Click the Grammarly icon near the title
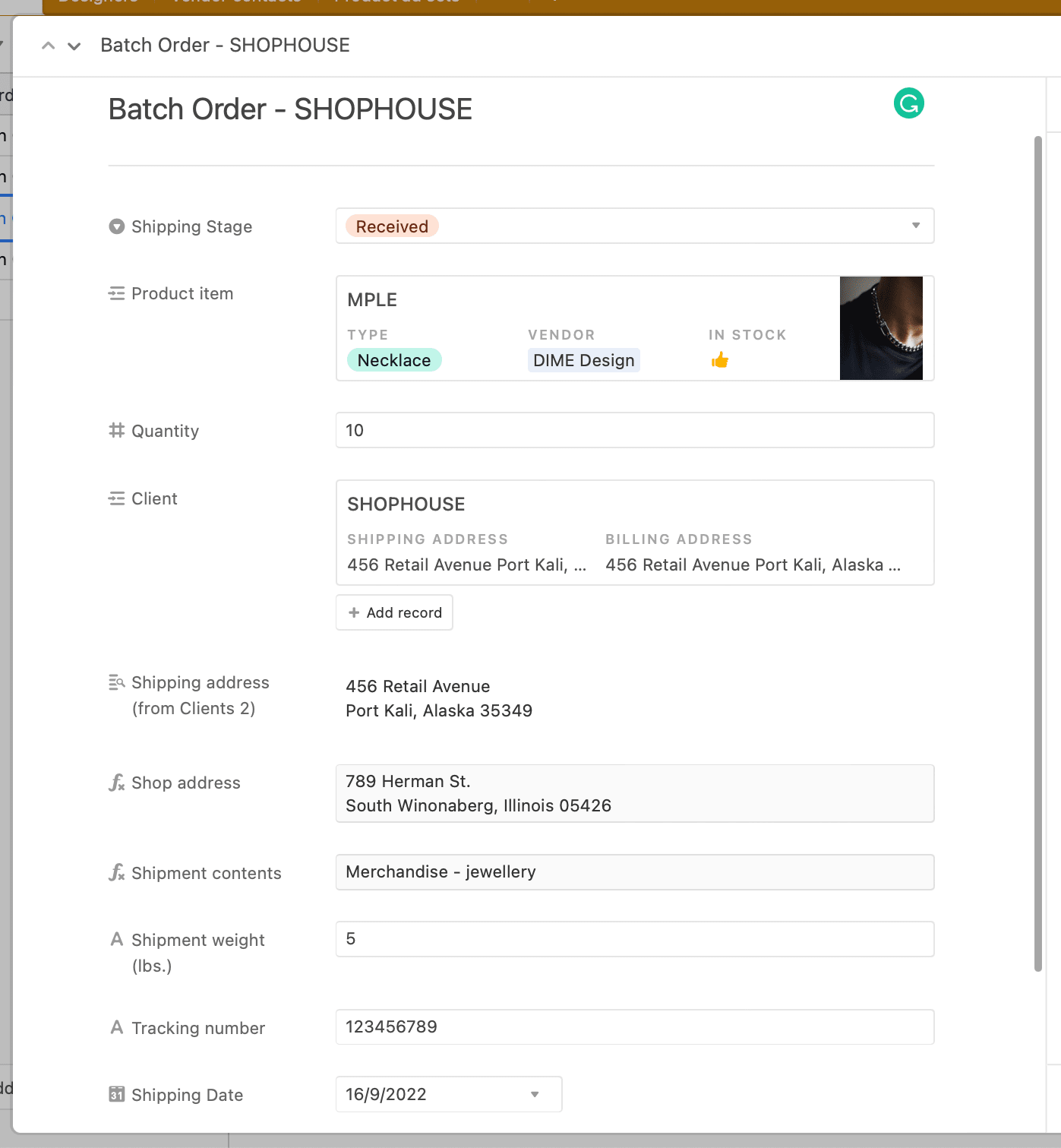 coord(909,103)
